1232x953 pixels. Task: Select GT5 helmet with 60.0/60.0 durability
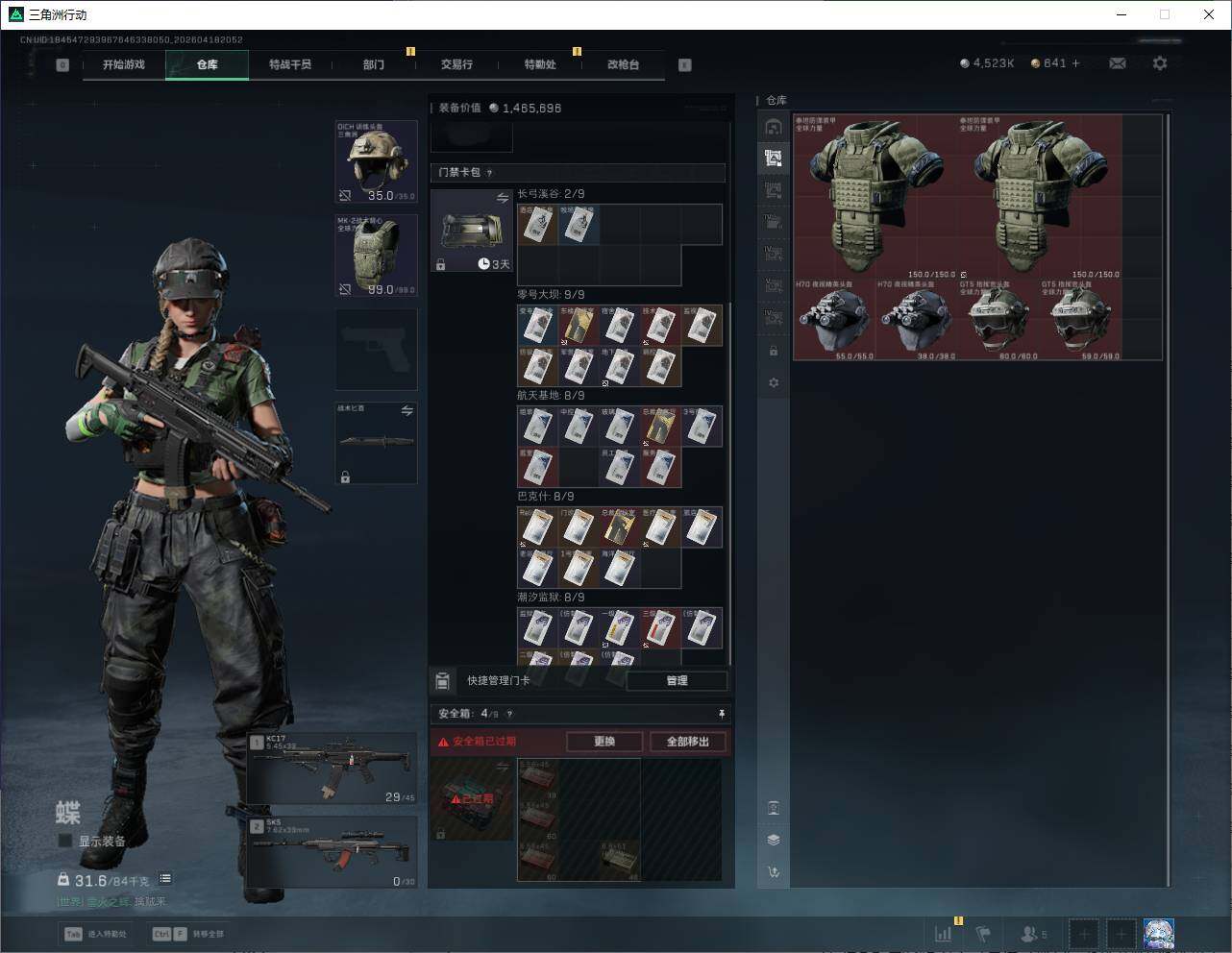coord(998,320)
